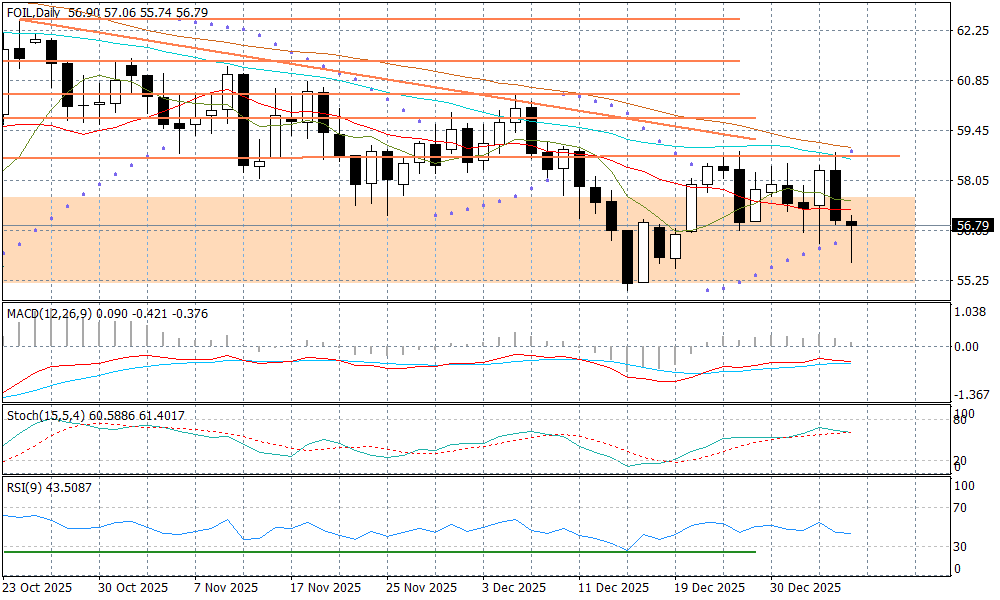Select the green horizontal line in RSI panel
1000x600 pixels.
click(x=380, y=551)
